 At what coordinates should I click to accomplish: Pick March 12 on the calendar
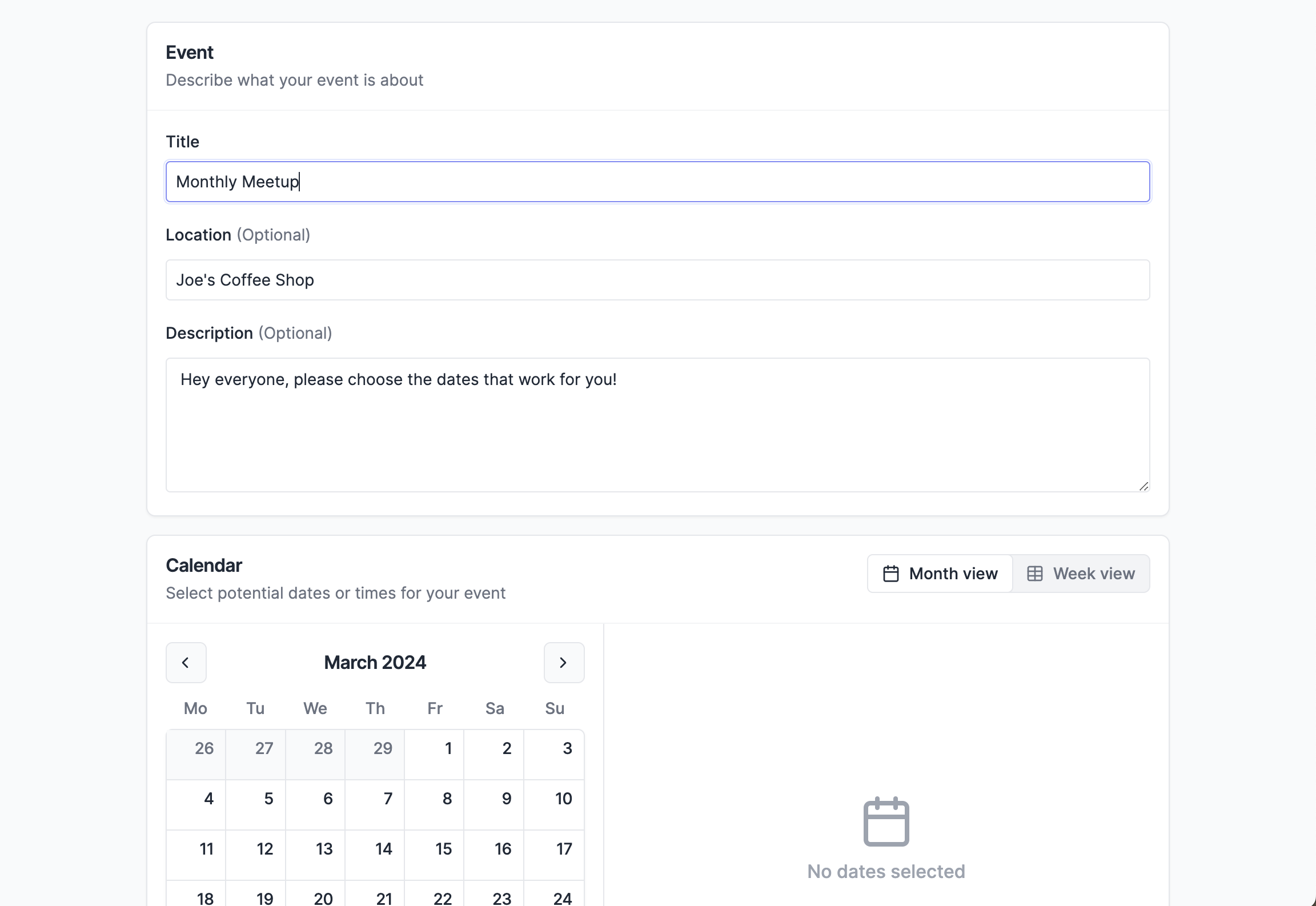pyautogui.click(x=256, y=855)
